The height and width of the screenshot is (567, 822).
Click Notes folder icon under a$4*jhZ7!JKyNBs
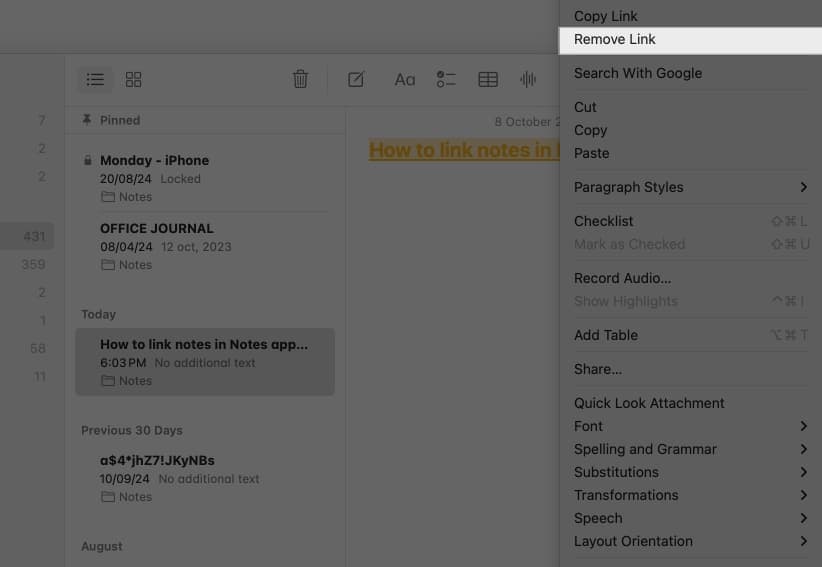click(x=108, y=497)
